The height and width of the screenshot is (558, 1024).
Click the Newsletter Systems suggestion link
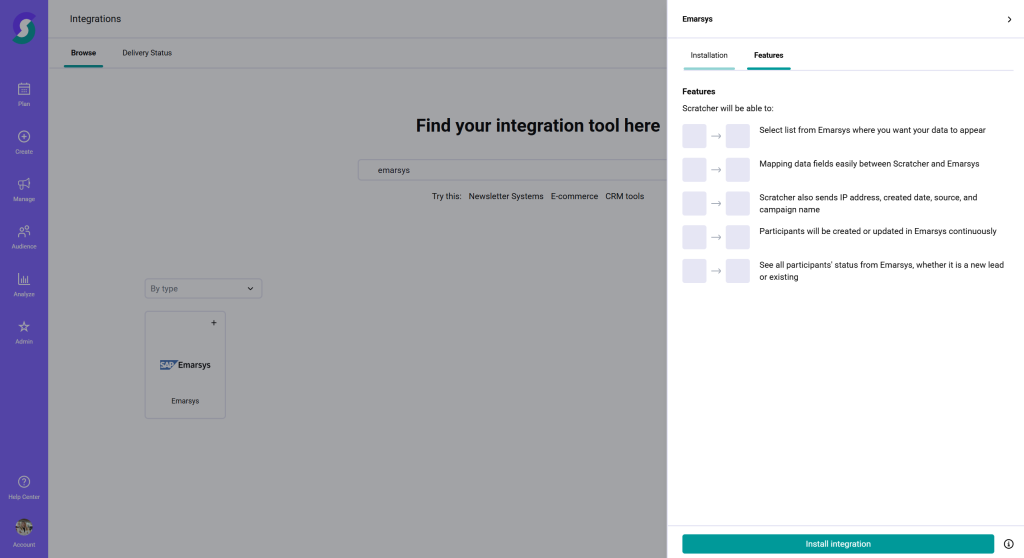506,196
